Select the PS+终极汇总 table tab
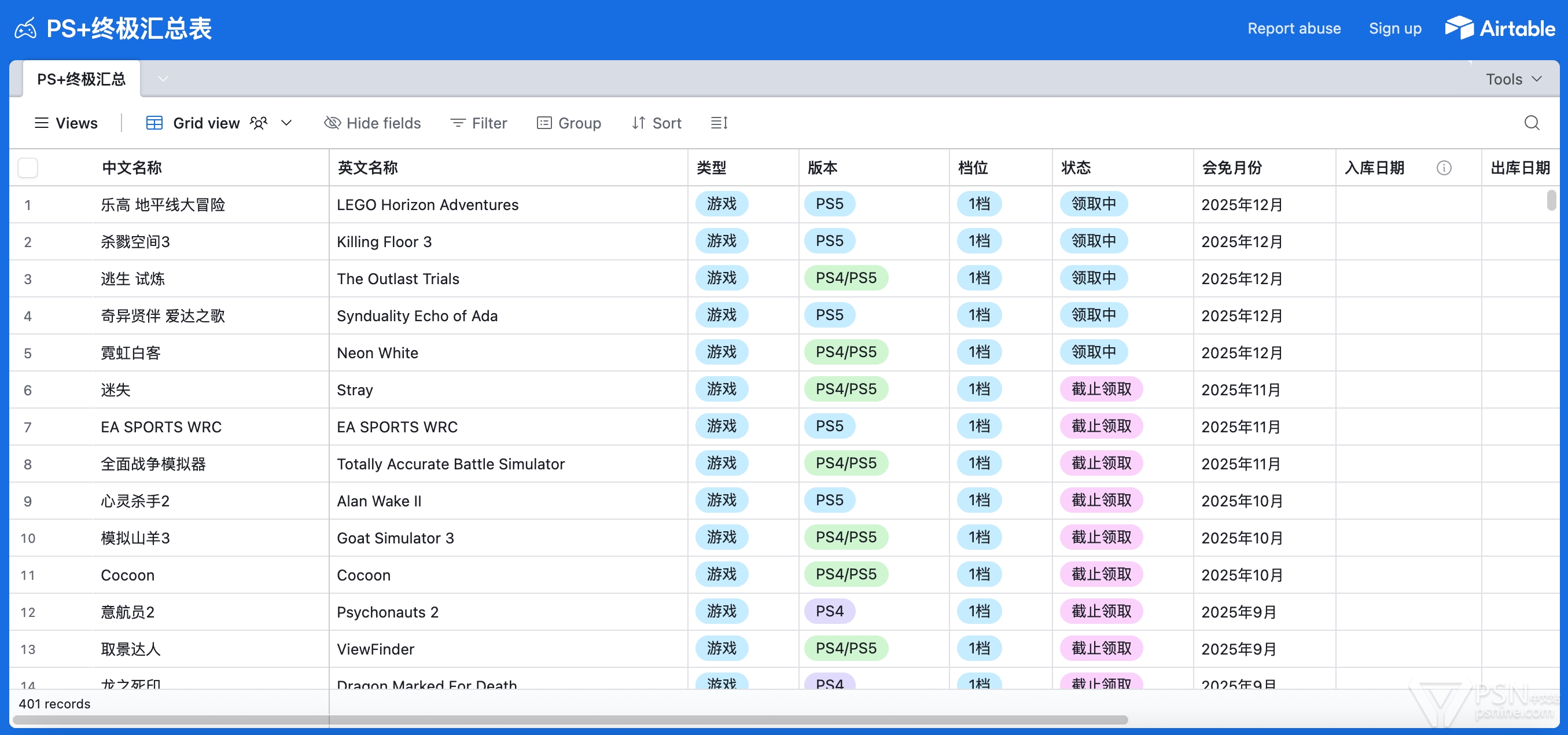This screenshot has height=735, width=1568. pyautogui.click(x=81, y=79)
